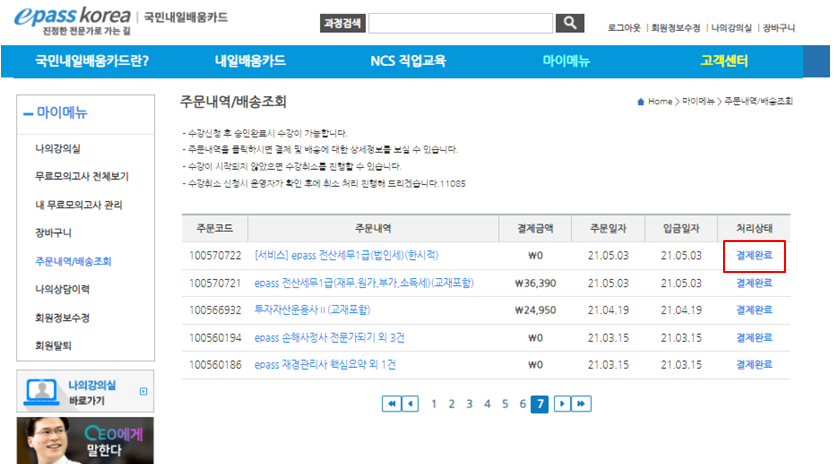Go to next page arrow
This screenshot has height=464, width=834.
click(x=562, y=404)
